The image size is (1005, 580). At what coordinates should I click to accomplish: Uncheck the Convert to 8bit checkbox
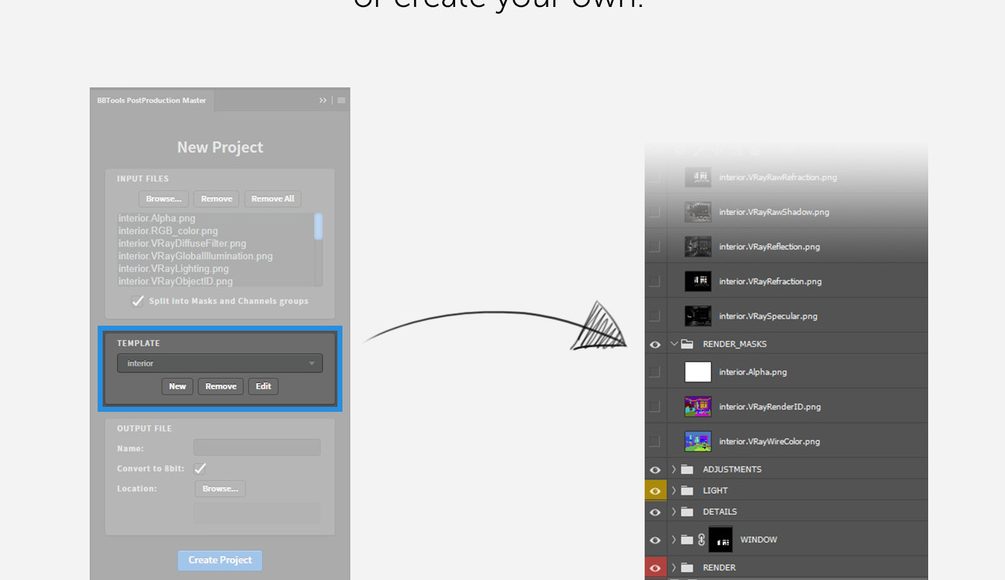[200, 468]
